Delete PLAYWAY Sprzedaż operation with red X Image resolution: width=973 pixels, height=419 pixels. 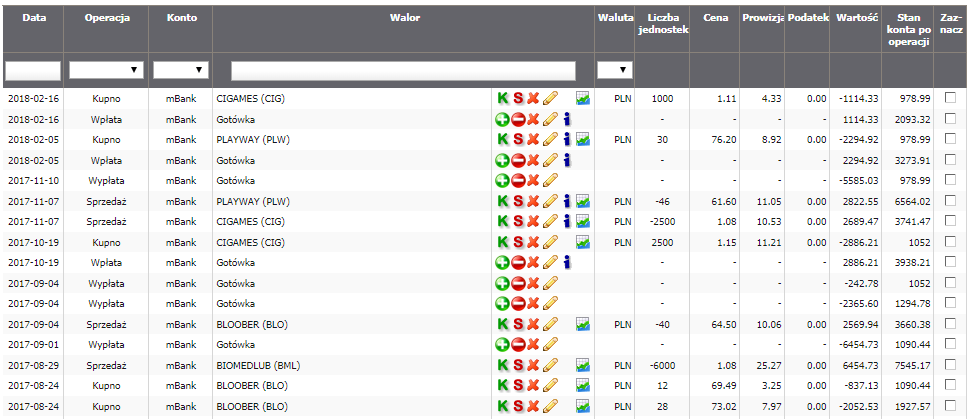[x=533, y=200]
